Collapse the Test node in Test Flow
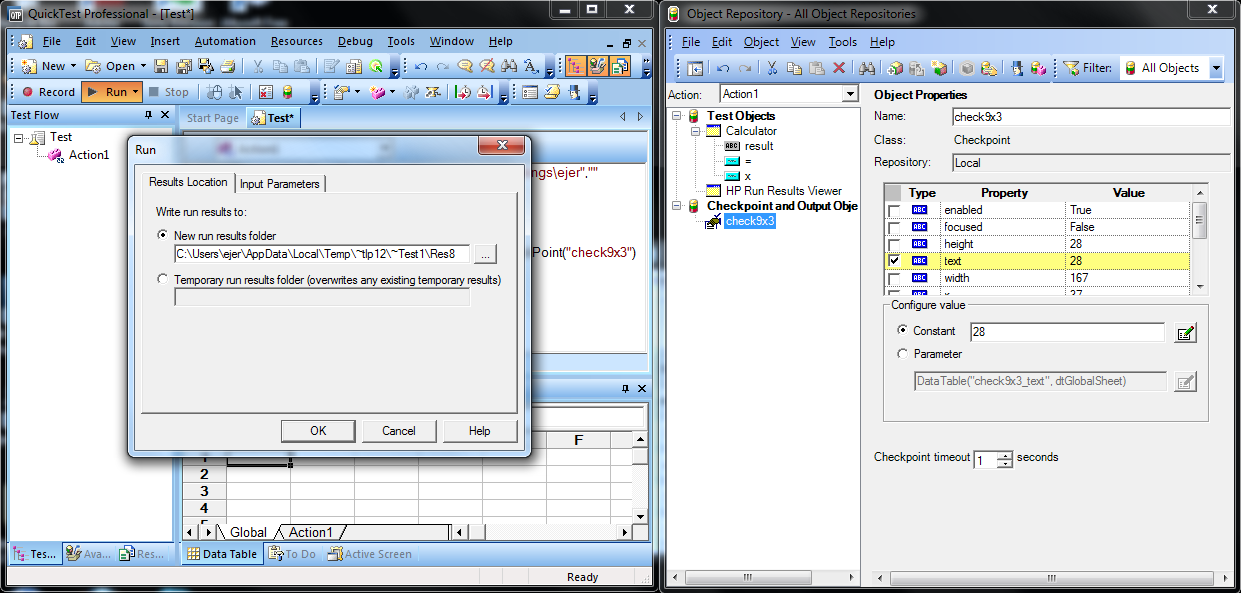Viewport: 1241px width, 593px height. point(19,137)
